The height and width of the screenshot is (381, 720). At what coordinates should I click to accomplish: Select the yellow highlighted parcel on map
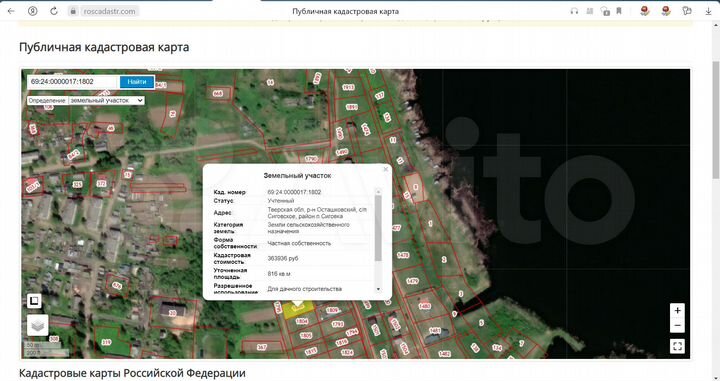click(x=298, y=309)
